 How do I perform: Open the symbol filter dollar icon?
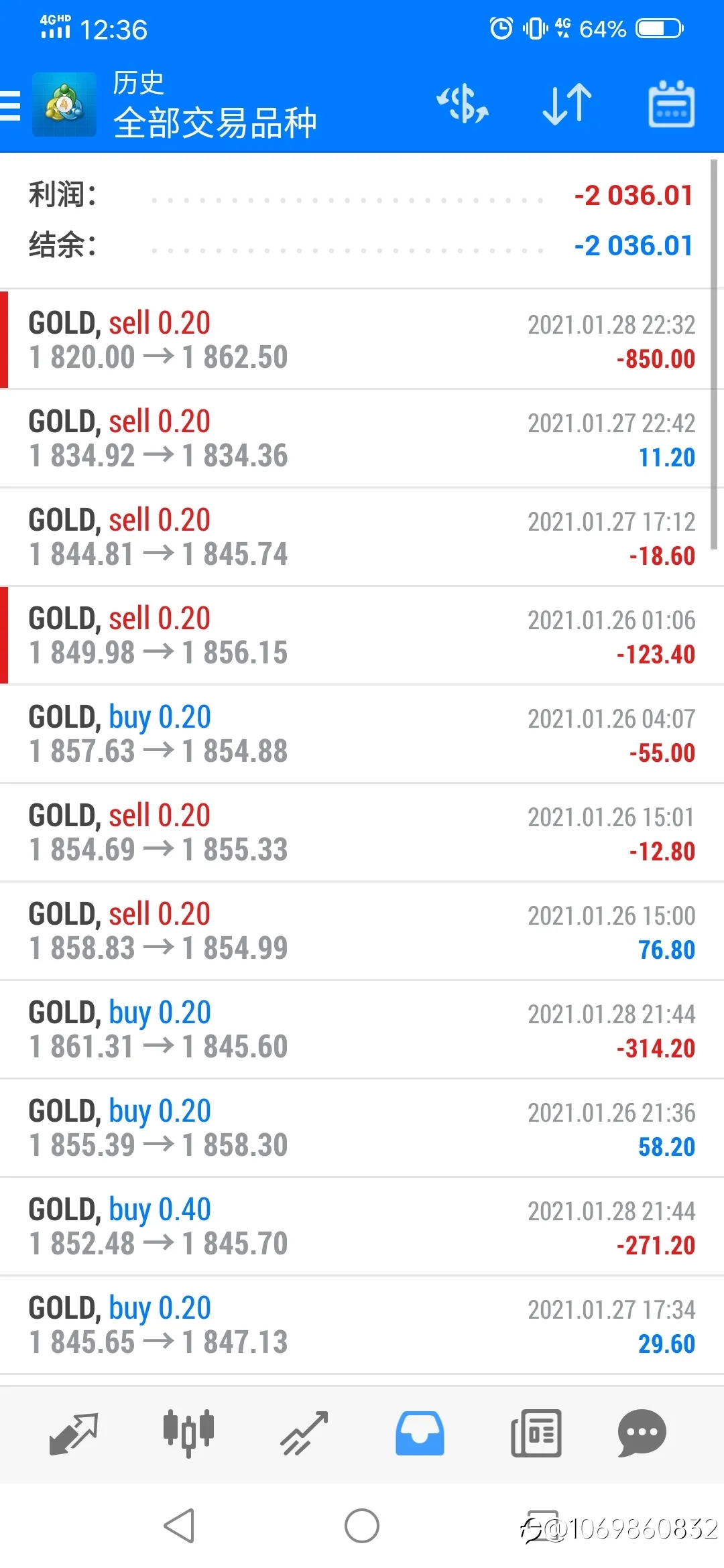463,105
